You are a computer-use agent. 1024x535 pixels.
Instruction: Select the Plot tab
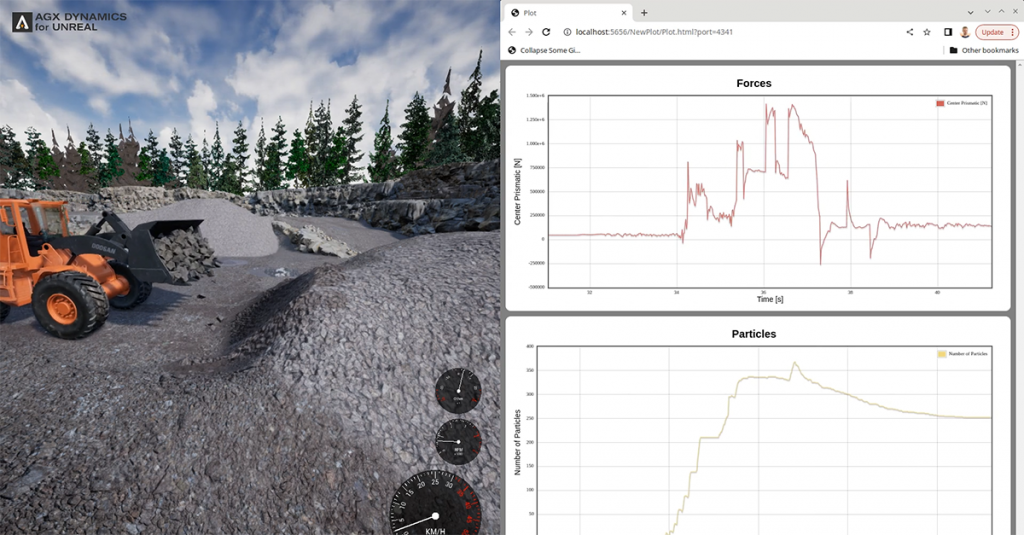tap(567, 12)
